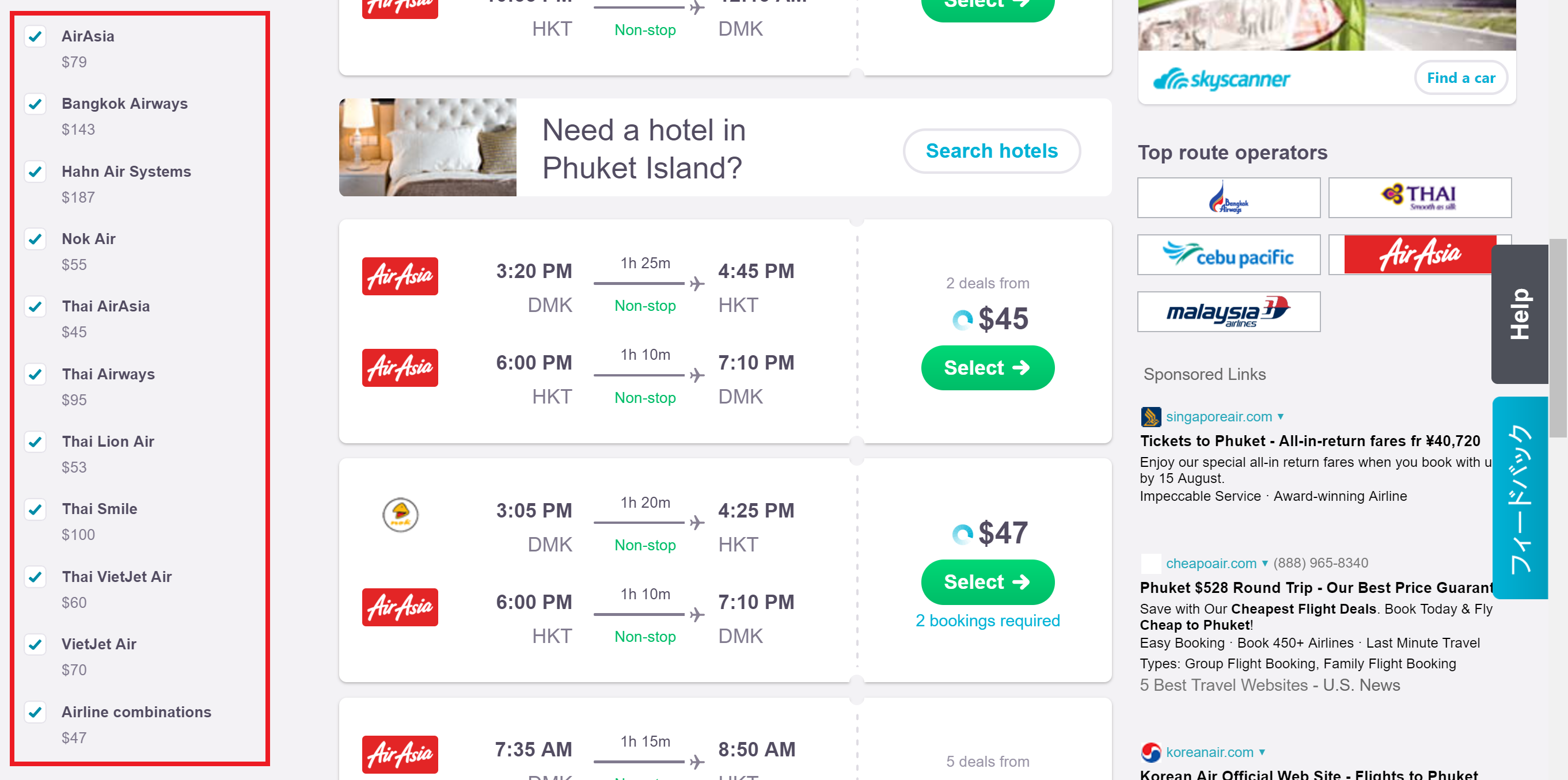Expand the koreanair.com ad dropdown arrow
Image resolution: width=1568 pixels, height=780 pixels.
coord(1262,752)
